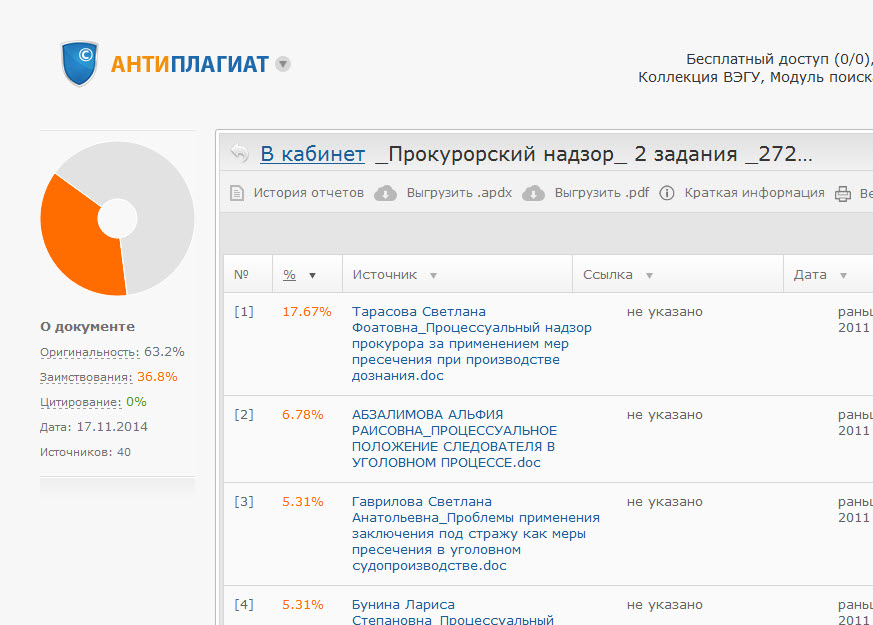
Task: Click the Оригинальность label
Action: pyautogui.click(x=89, y=352)
